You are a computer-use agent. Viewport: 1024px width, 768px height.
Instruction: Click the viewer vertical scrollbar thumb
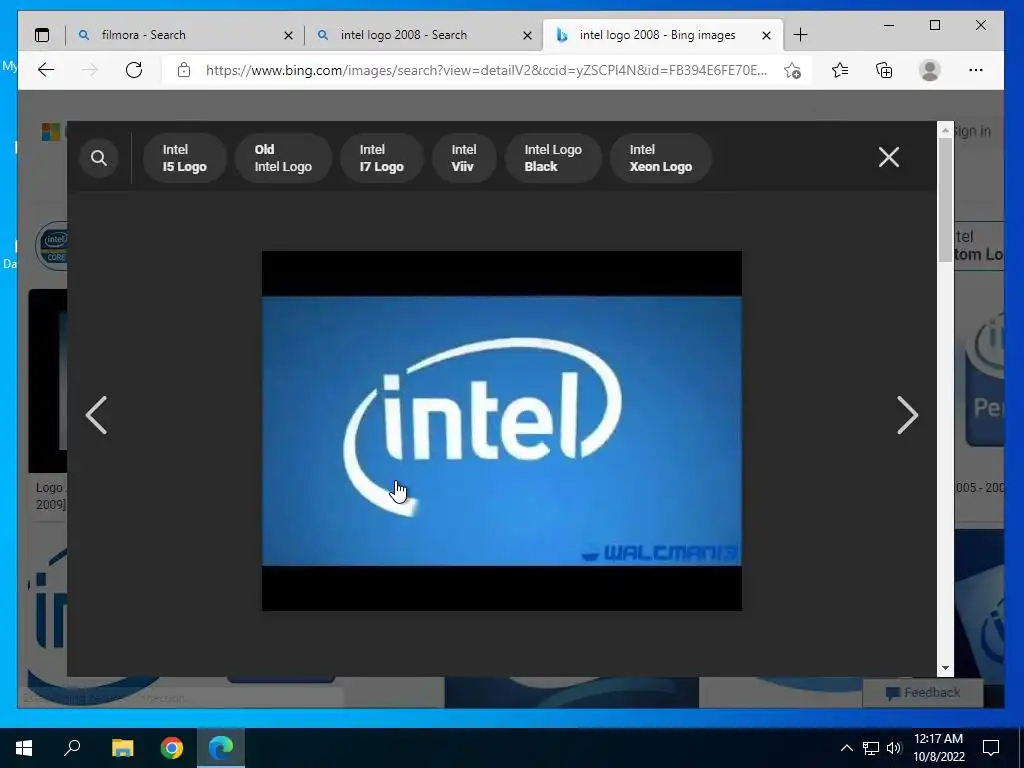[945, 200]
